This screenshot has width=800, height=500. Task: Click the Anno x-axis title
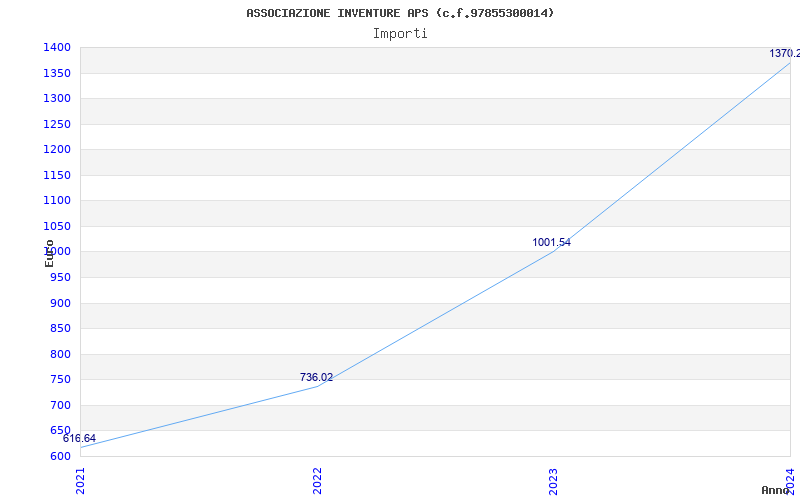pyautogui.click(x=775, y=490)
